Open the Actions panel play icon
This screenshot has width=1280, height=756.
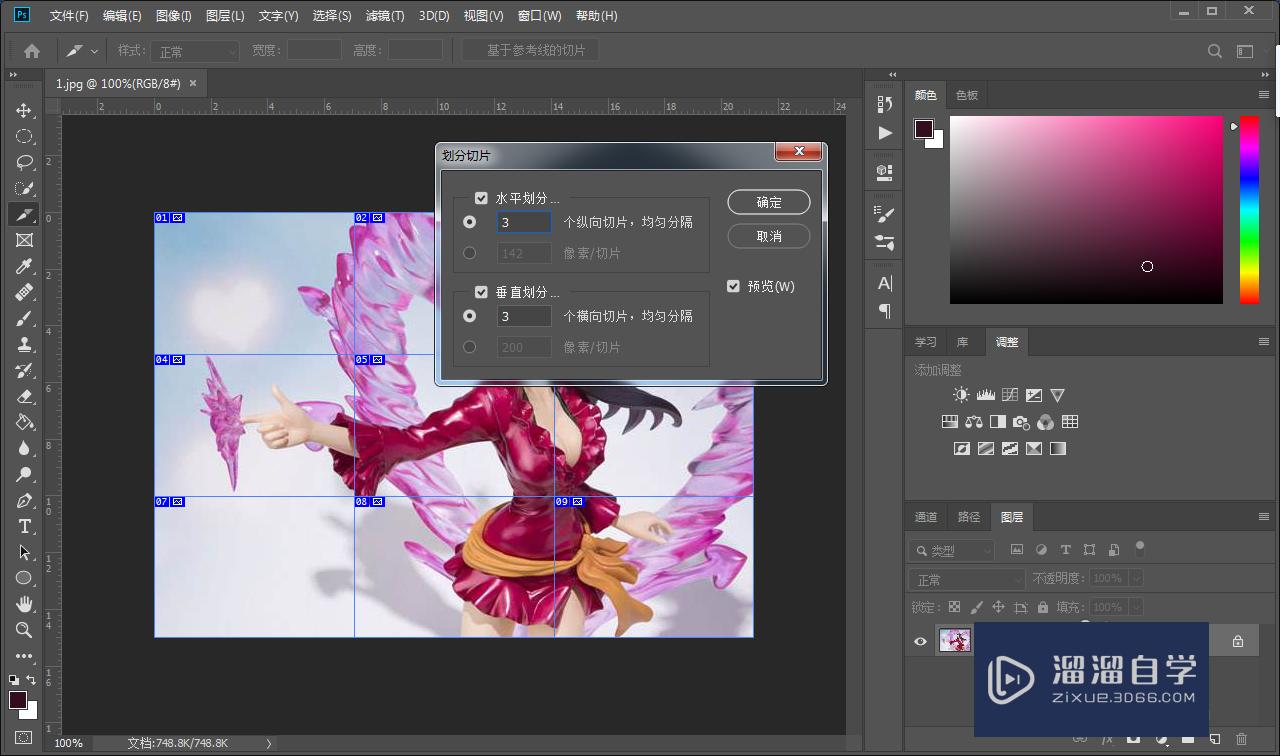(884, 133)
